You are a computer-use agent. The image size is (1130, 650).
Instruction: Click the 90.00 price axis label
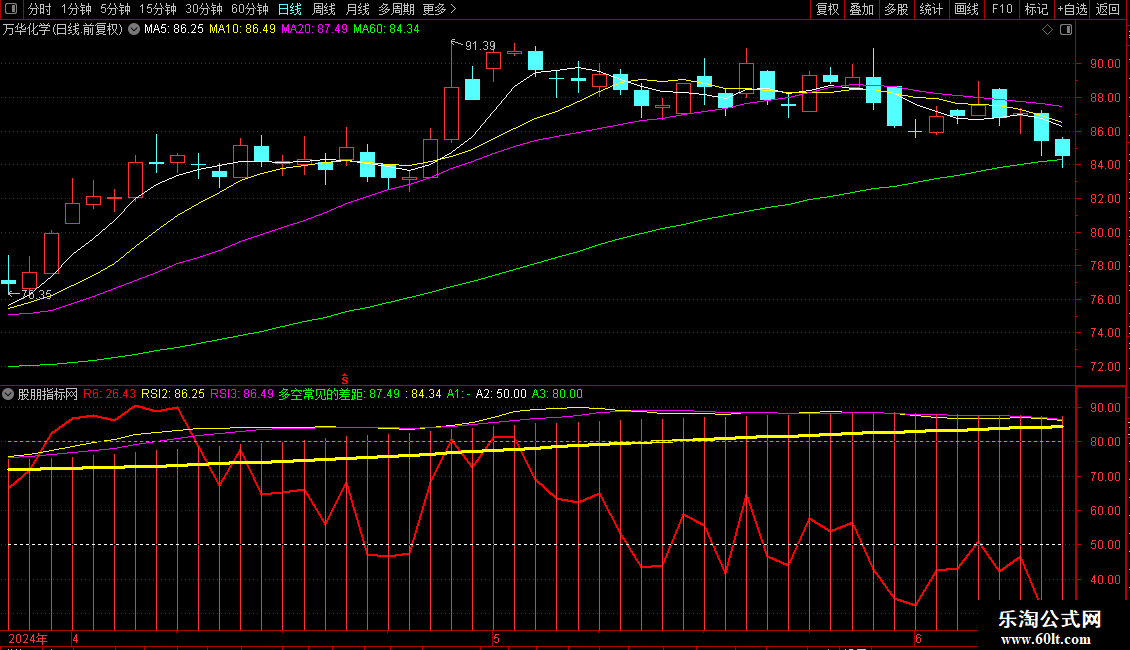(1105, 64)
